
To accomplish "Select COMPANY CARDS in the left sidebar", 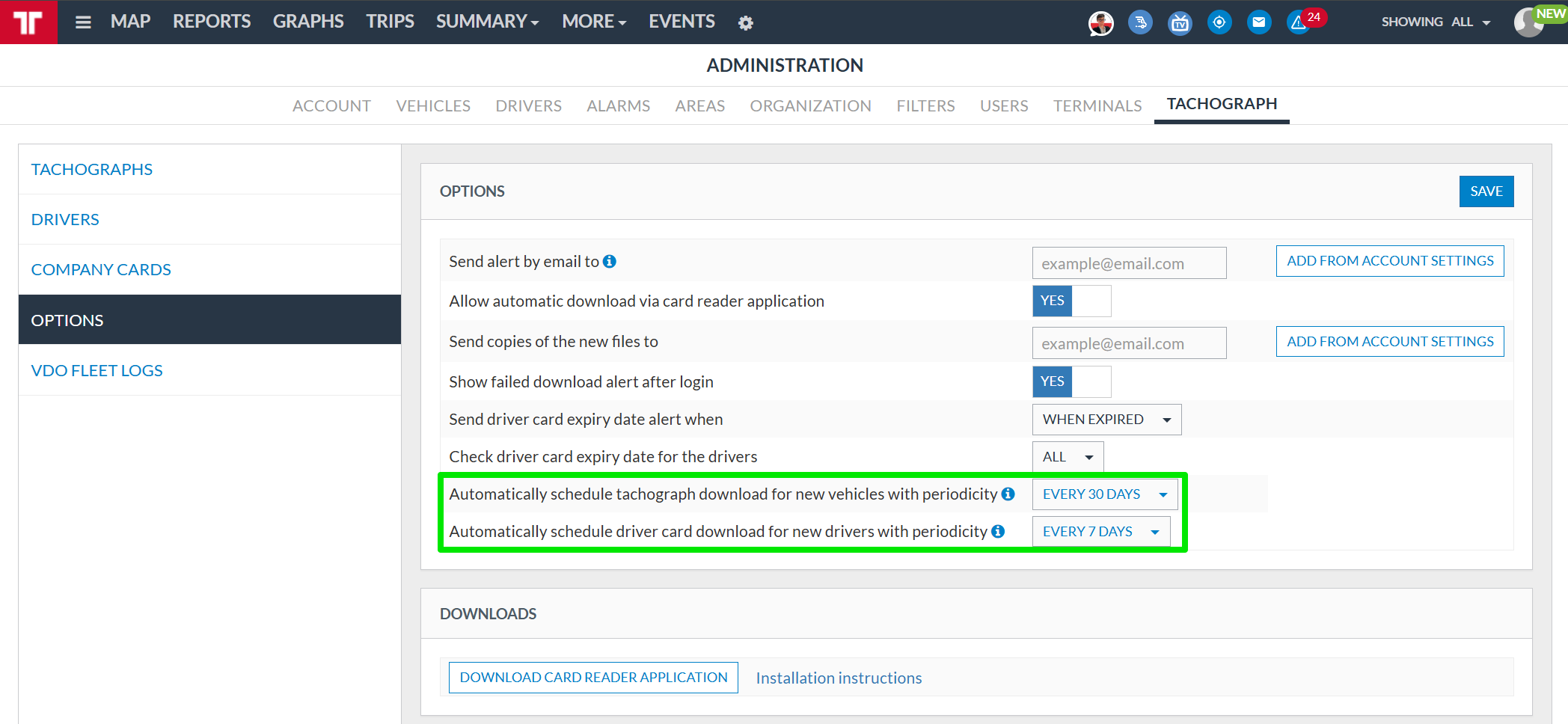I will (101, 269).
